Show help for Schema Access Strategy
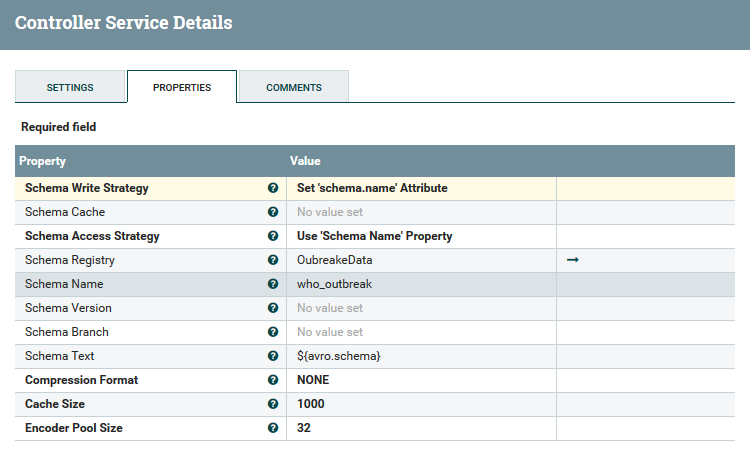The width and height of the screenshot is (750, 465). (x=273, y=236)
